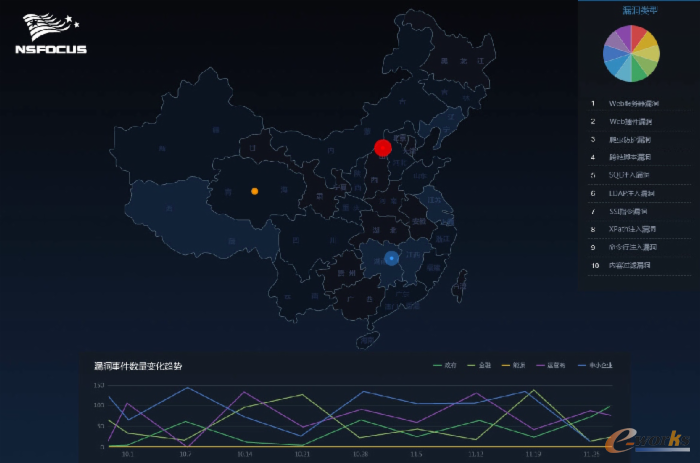
Task: Click the blue glowing map marker
Action: [x=392, y=258]
